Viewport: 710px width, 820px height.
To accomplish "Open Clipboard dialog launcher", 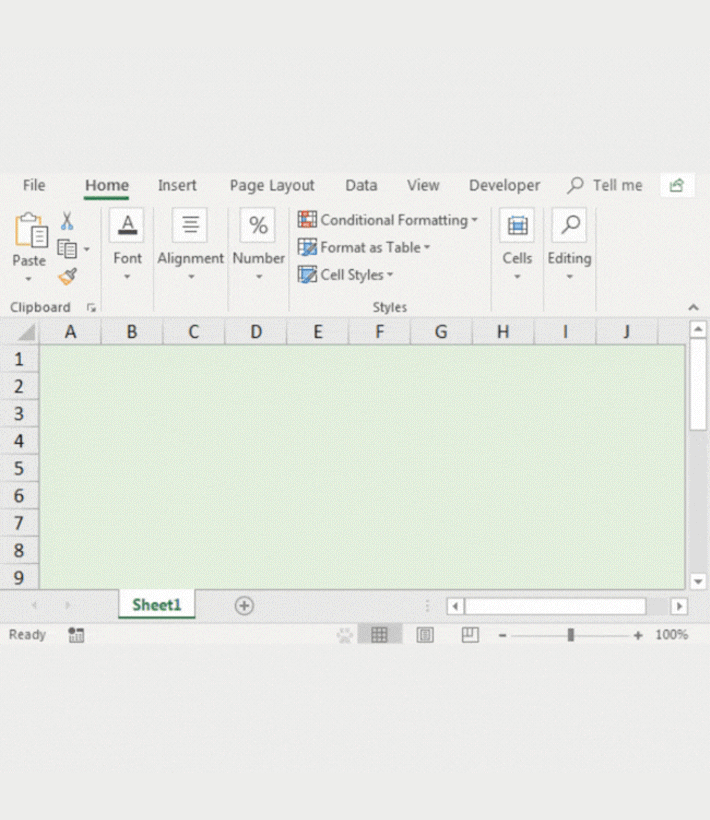I will pyautogui.click(x=91, y=308).
